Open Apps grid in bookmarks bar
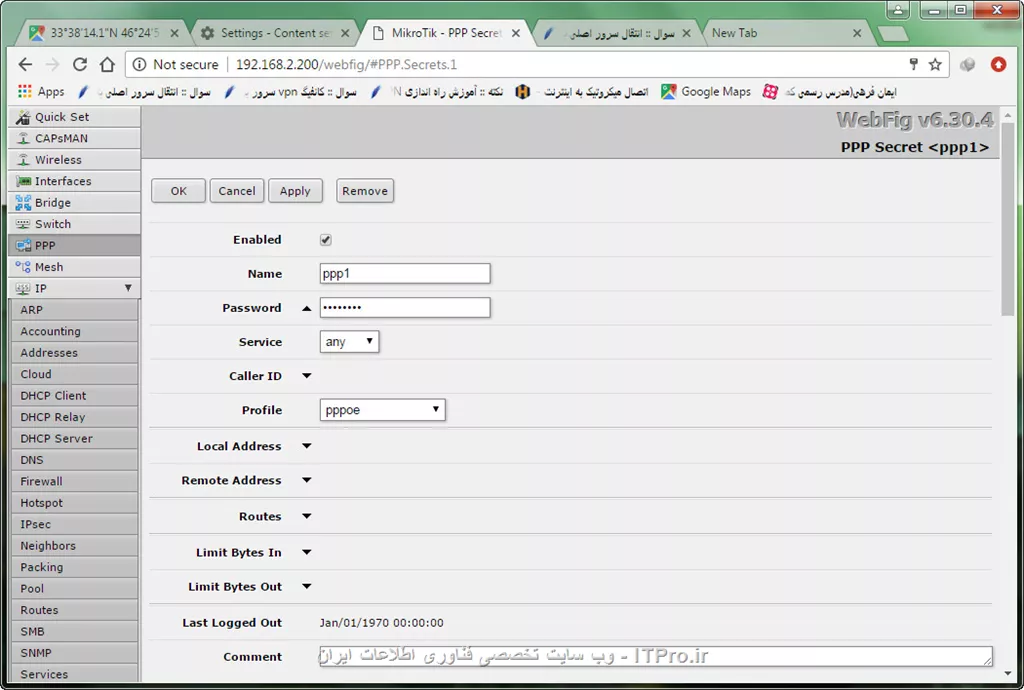The height and width of the screenshot is (690, 1024). pos(41,92)
